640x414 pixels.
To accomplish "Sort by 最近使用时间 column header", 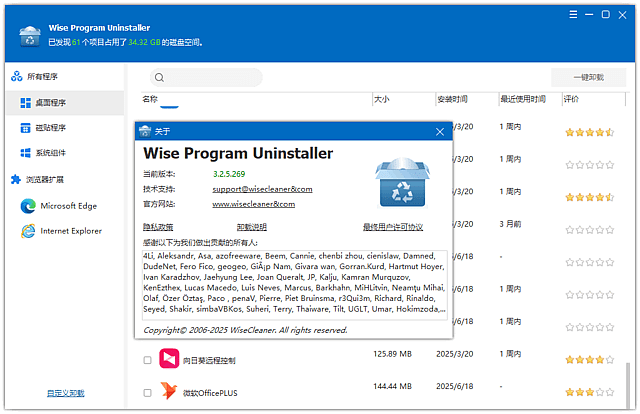I will tap(523, 100).
